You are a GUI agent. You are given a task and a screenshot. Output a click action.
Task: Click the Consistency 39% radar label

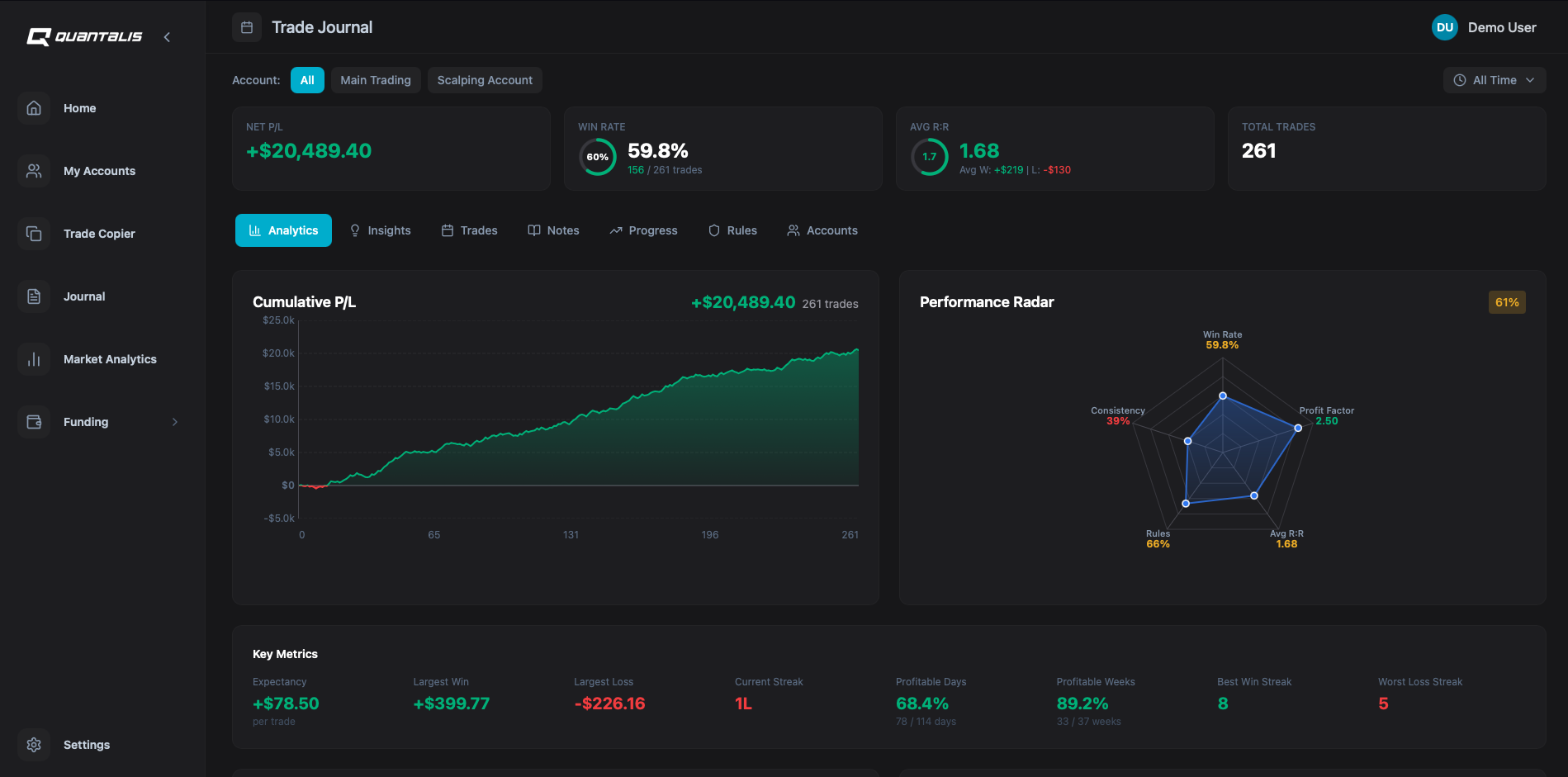click(1118, 415)
